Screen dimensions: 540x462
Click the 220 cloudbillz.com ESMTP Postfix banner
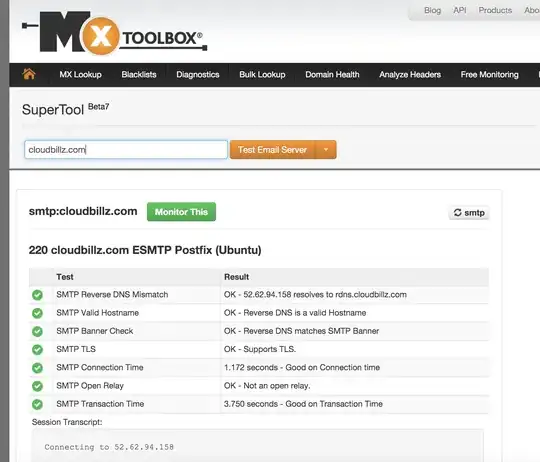pos(145,250)
